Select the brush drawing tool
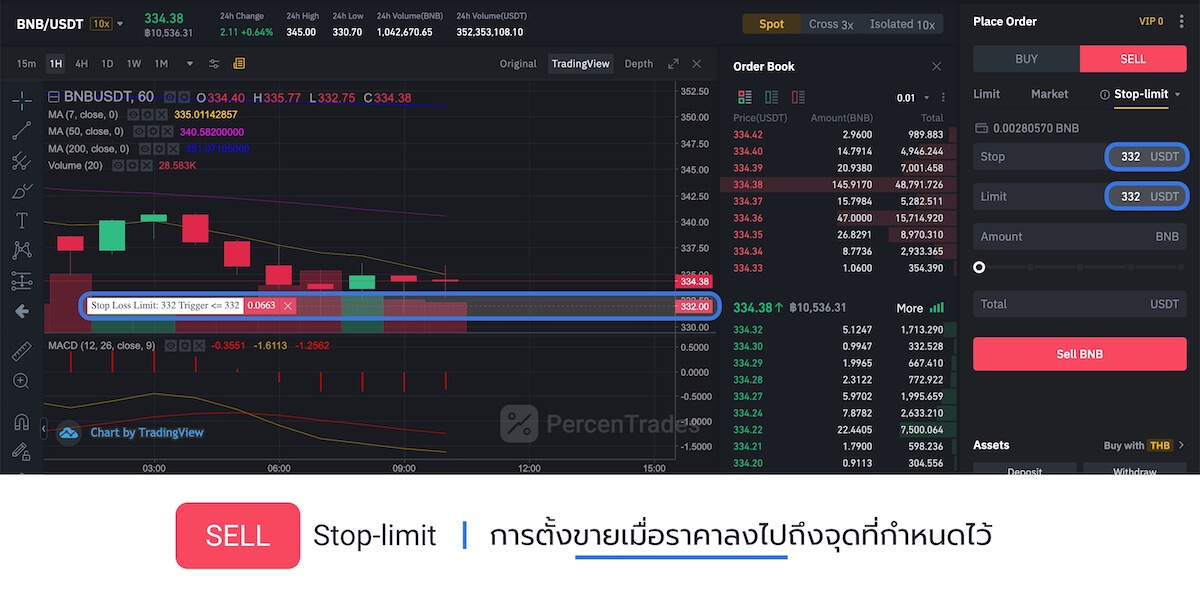This screenshot has width=1200, height=597. (21, 190)
